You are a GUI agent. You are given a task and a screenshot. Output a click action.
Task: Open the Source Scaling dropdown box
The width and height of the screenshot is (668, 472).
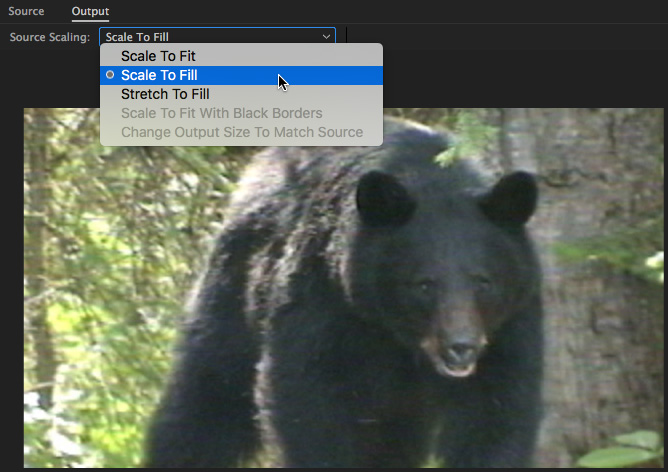pyautogui.click(x=217, y=37)
